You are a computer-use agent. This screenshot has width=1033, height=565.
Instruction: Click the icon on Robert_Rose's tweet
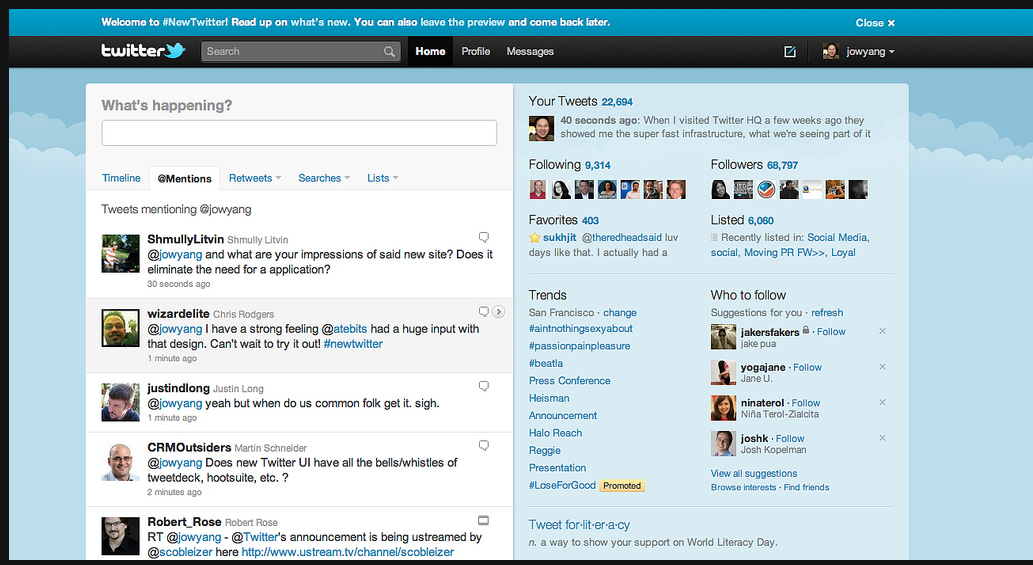tap(484, 520)
